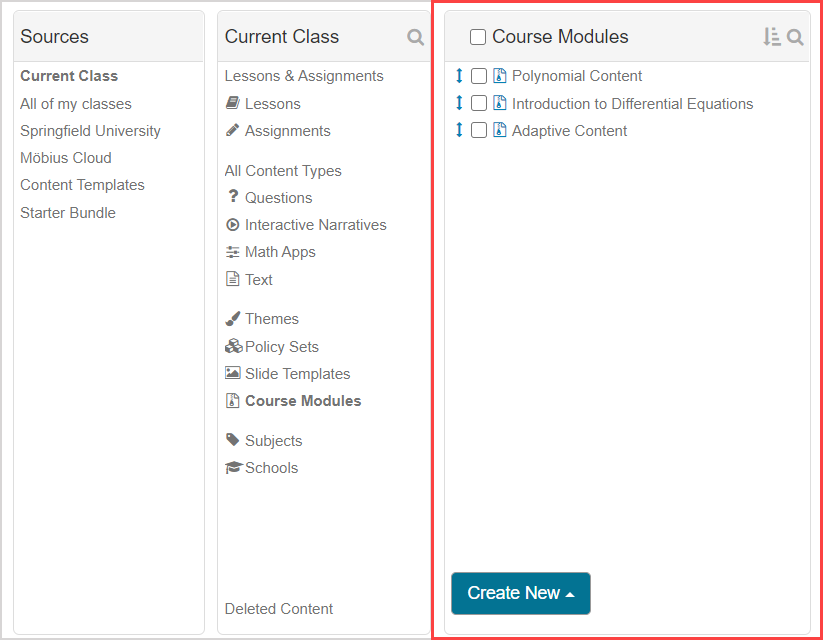Tick the Introduction to Differential Equations checkbox
823x640 pixels.
tap(479, 104)
